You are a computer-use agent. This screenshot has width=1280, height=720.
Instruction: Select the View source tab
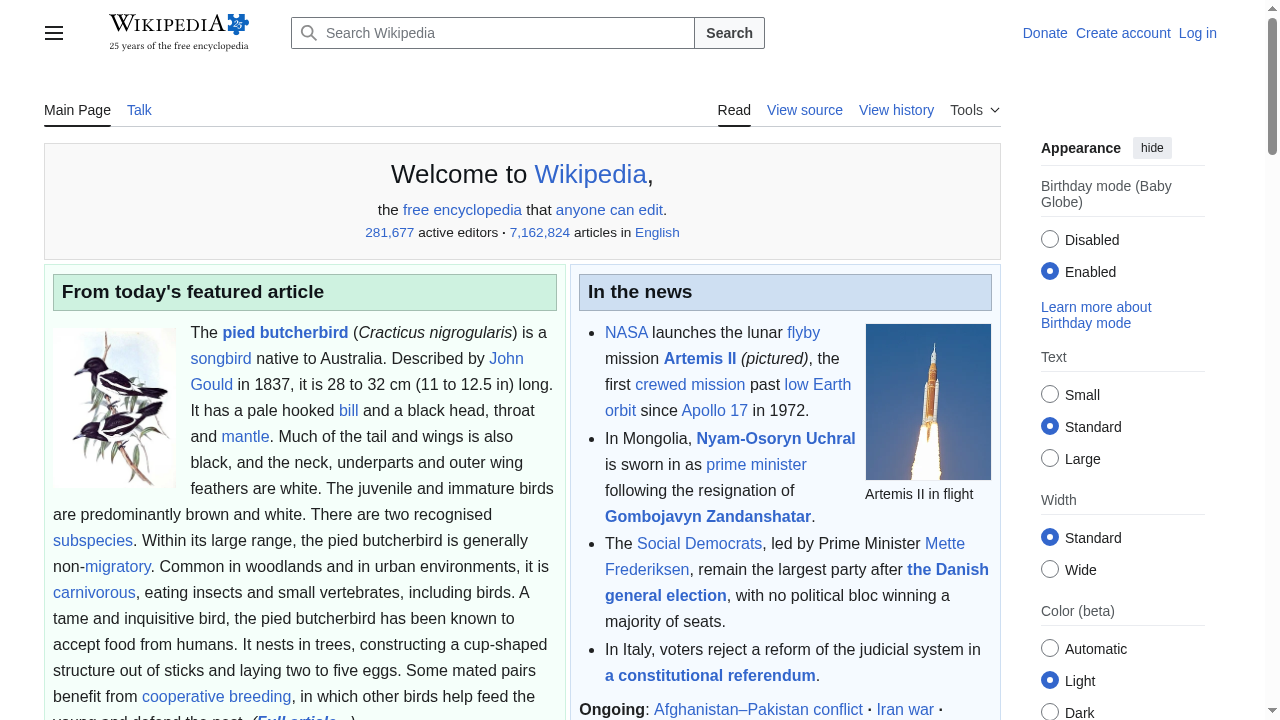click(805, 110)
